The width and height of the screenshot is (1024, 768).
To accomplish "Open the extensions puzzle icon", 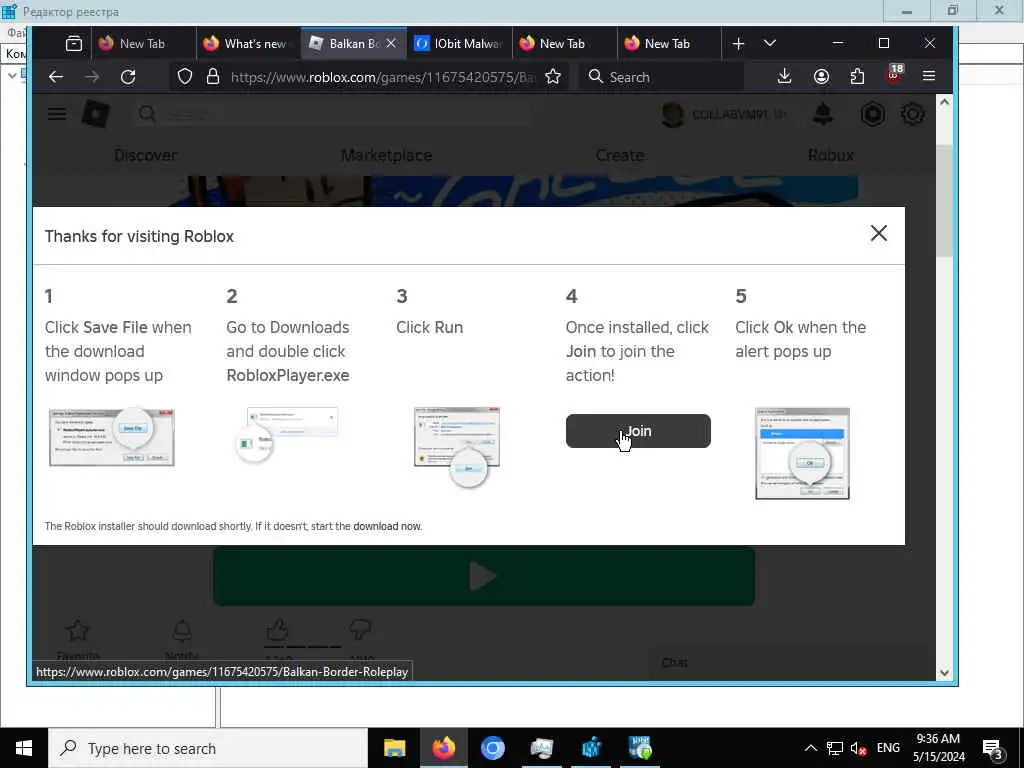I will (x=857, y=76).
